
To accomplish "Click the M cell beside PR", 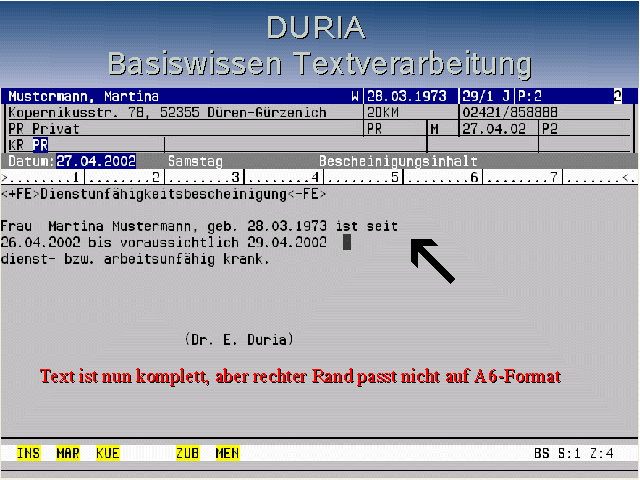I will pos(434,129).
